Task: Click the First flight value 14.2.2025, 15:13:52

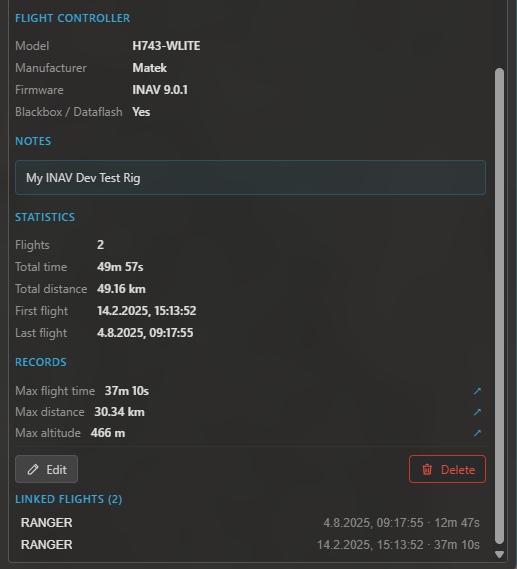Action: tap(147, 311)
